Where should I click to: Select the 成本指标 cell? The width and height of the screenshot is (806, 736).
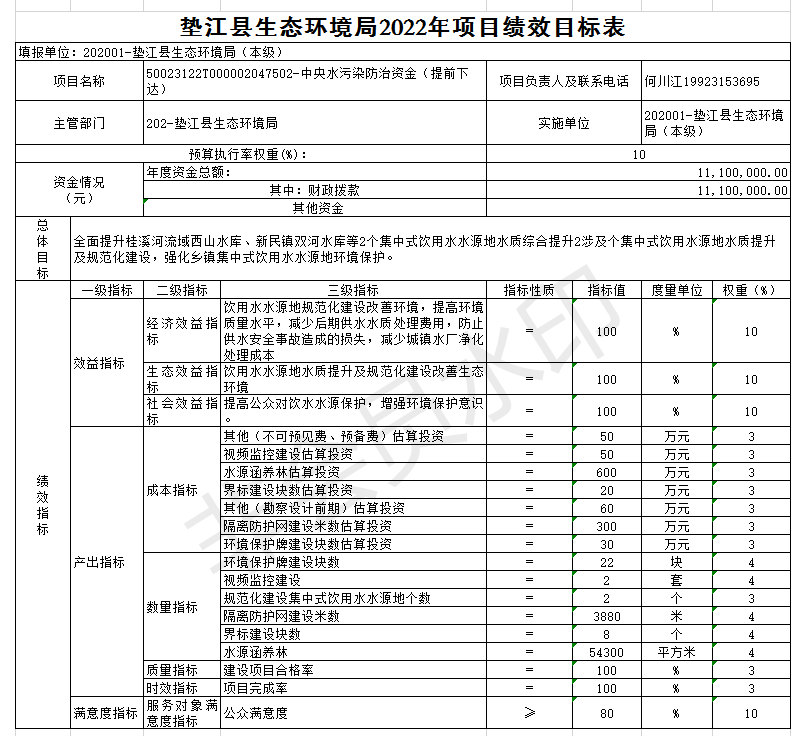click(182, 490)
